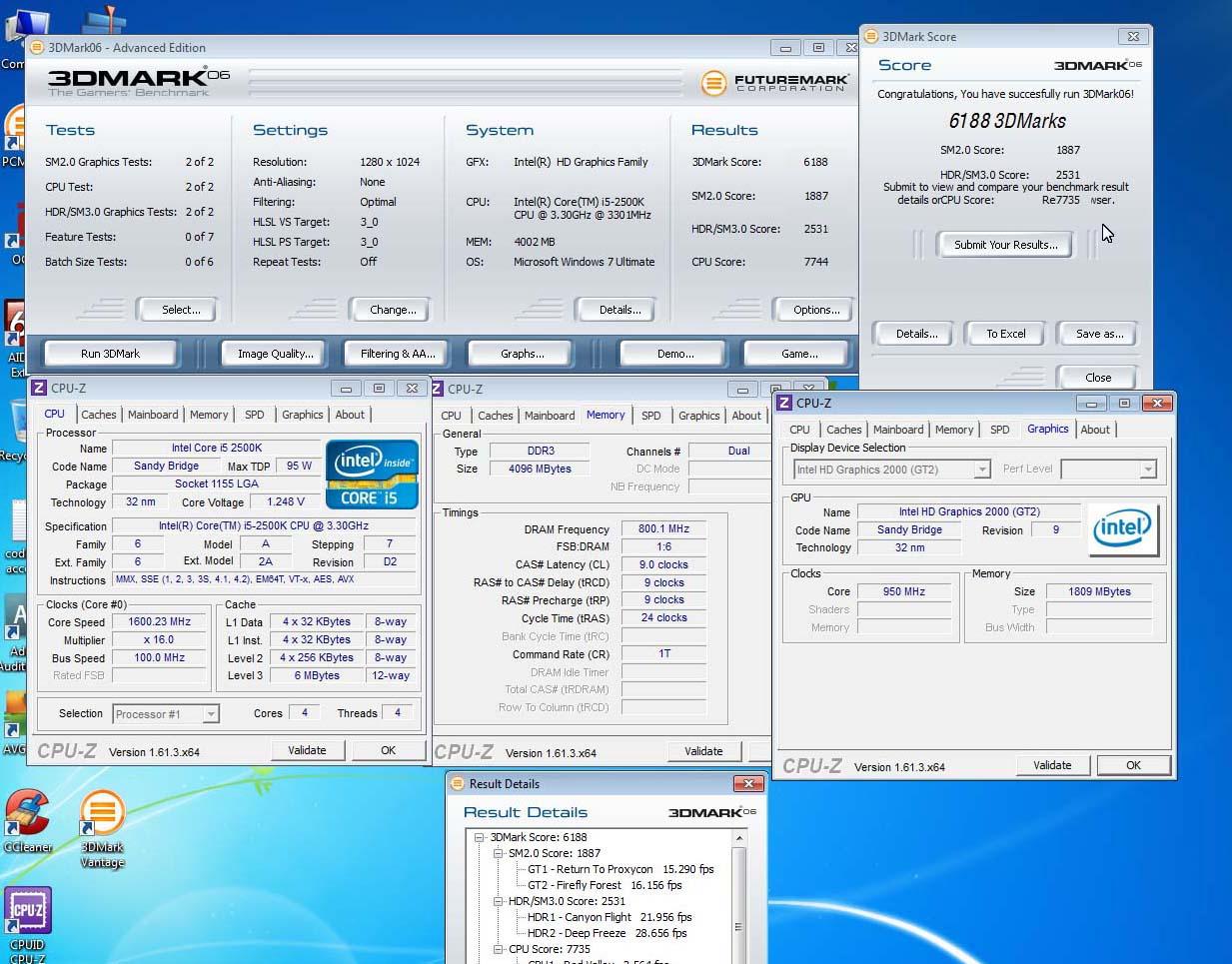Click the 6188 3DMarks score text
The width and height of the screenshot is (1232, 964).
click(1007, 121)
